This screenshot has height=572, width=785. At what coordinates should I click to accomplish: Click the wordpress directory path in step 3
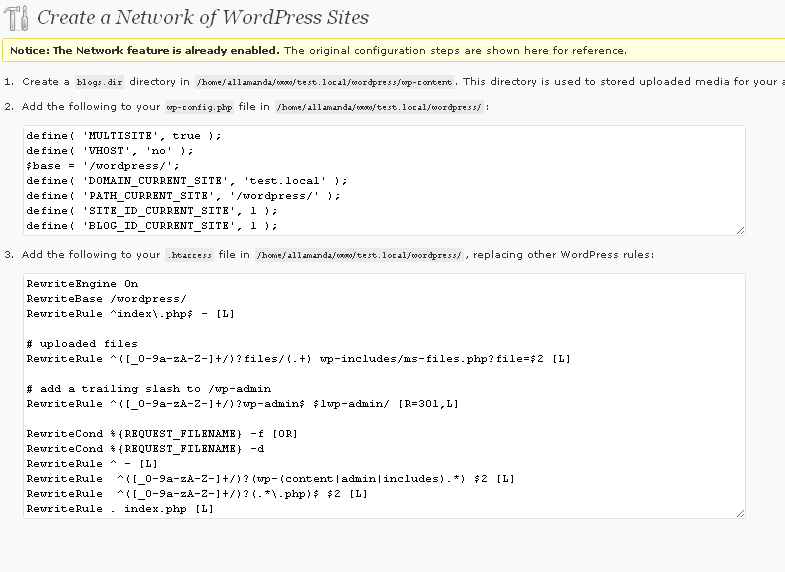click(x=359, y=255)
